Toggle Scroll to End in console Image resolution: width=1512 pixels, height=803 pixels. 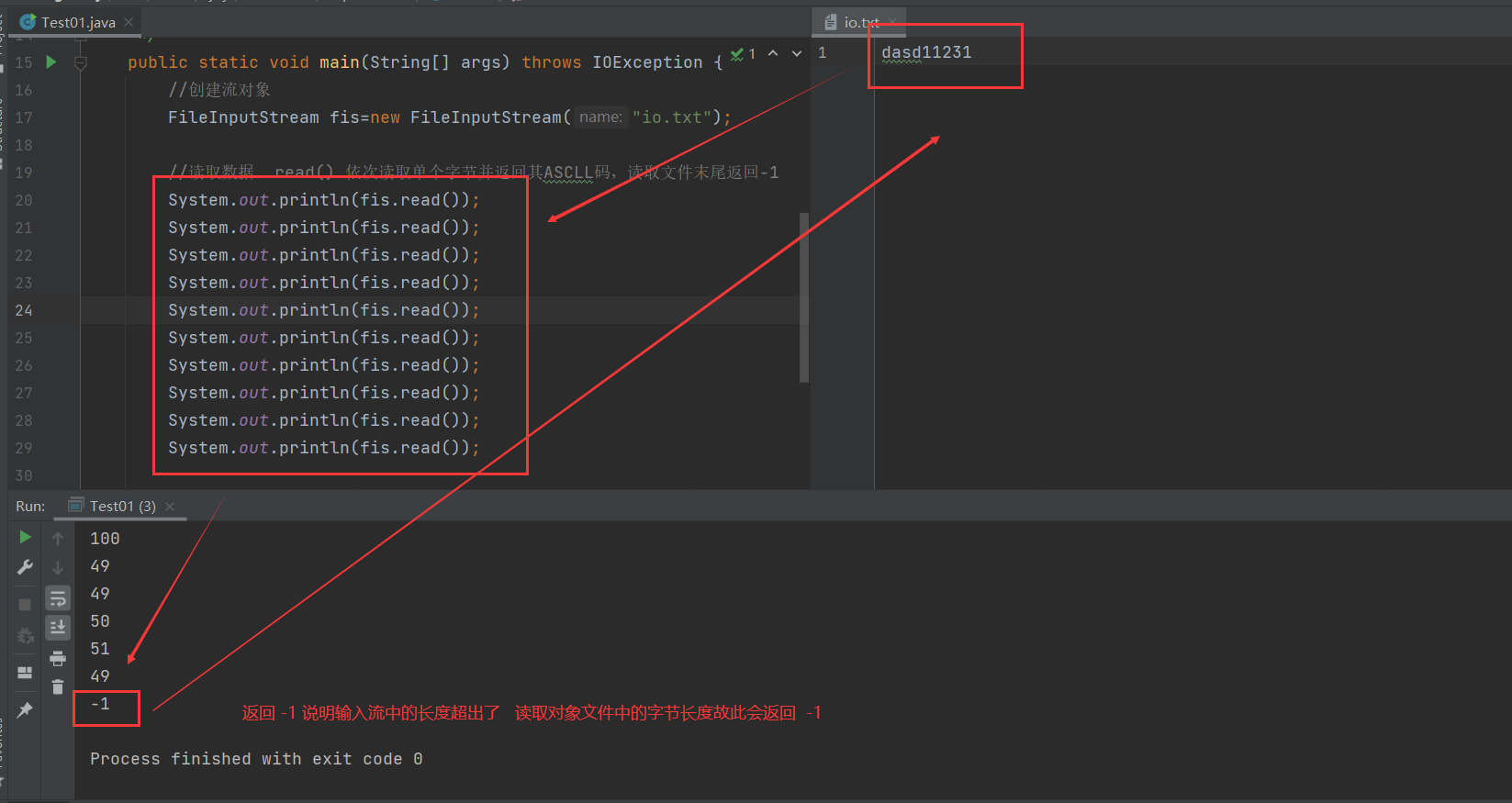tap(58, 628)
